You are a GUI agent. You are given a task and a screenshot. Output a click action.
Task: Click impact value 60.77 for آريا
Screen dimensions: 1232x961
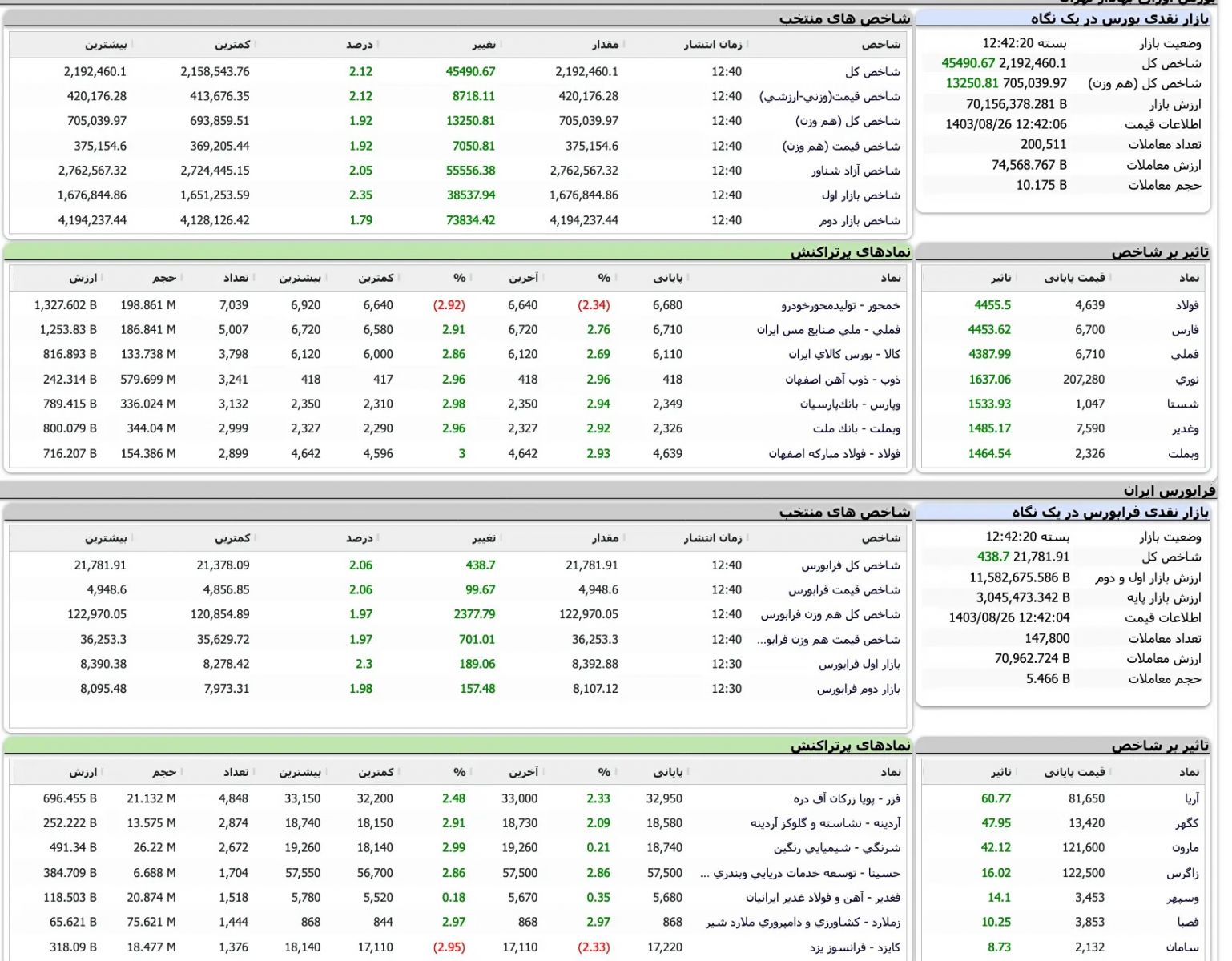pyautogui.click(x=996, y=798)
